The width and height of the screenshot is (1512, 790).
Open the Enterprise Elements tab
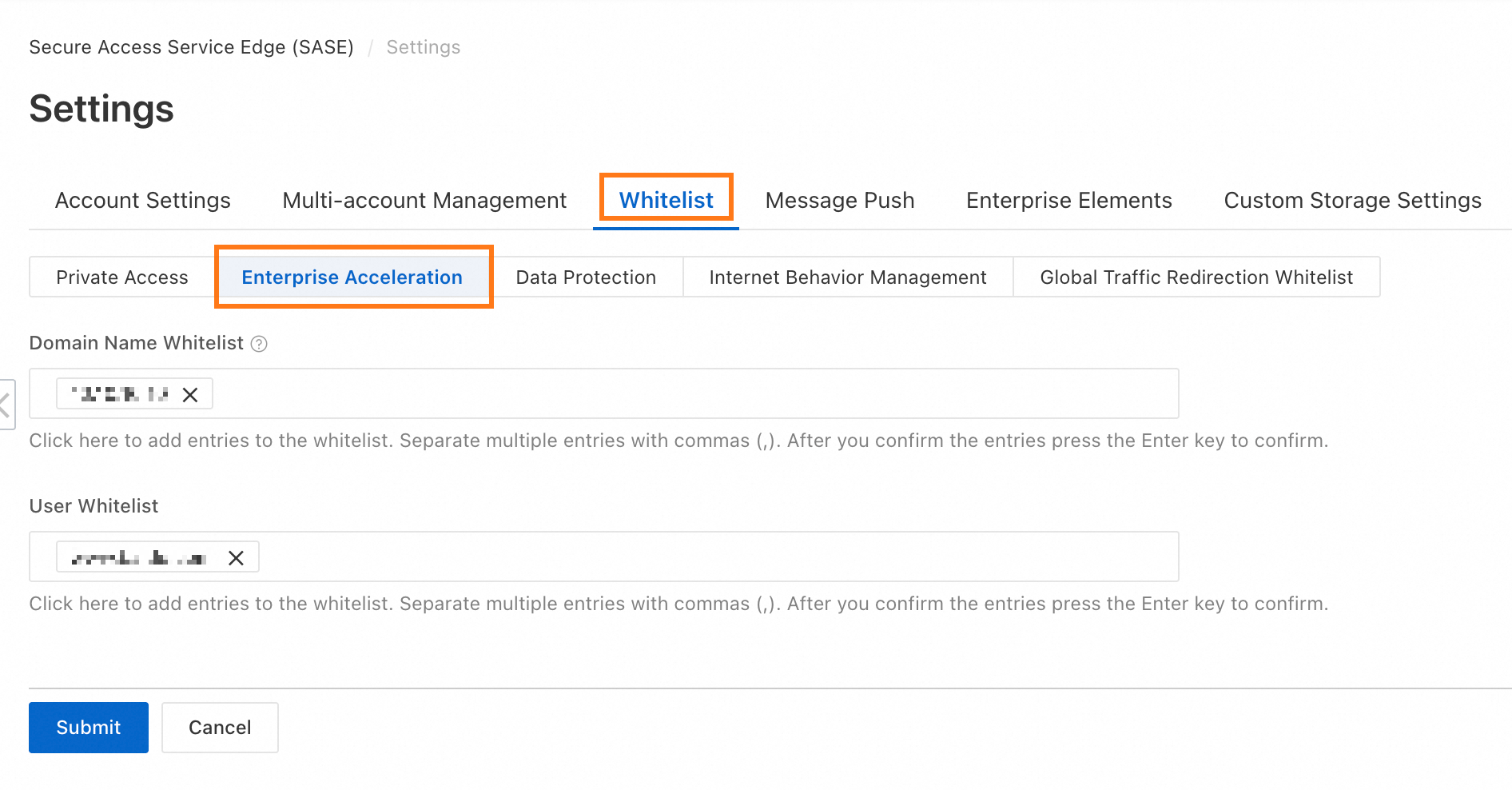(x=1068, y=200)
